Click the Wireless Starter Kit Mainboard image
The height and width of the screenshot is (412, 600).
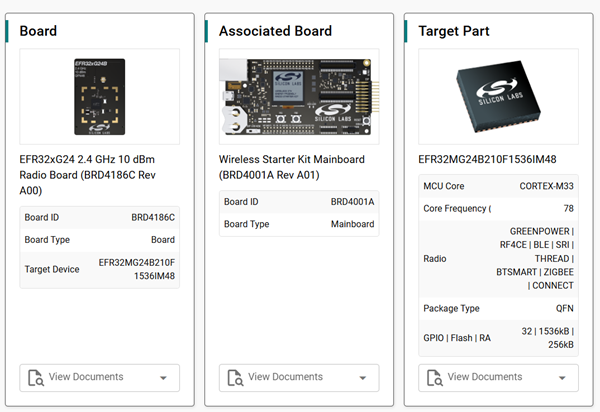coord(299,96)
